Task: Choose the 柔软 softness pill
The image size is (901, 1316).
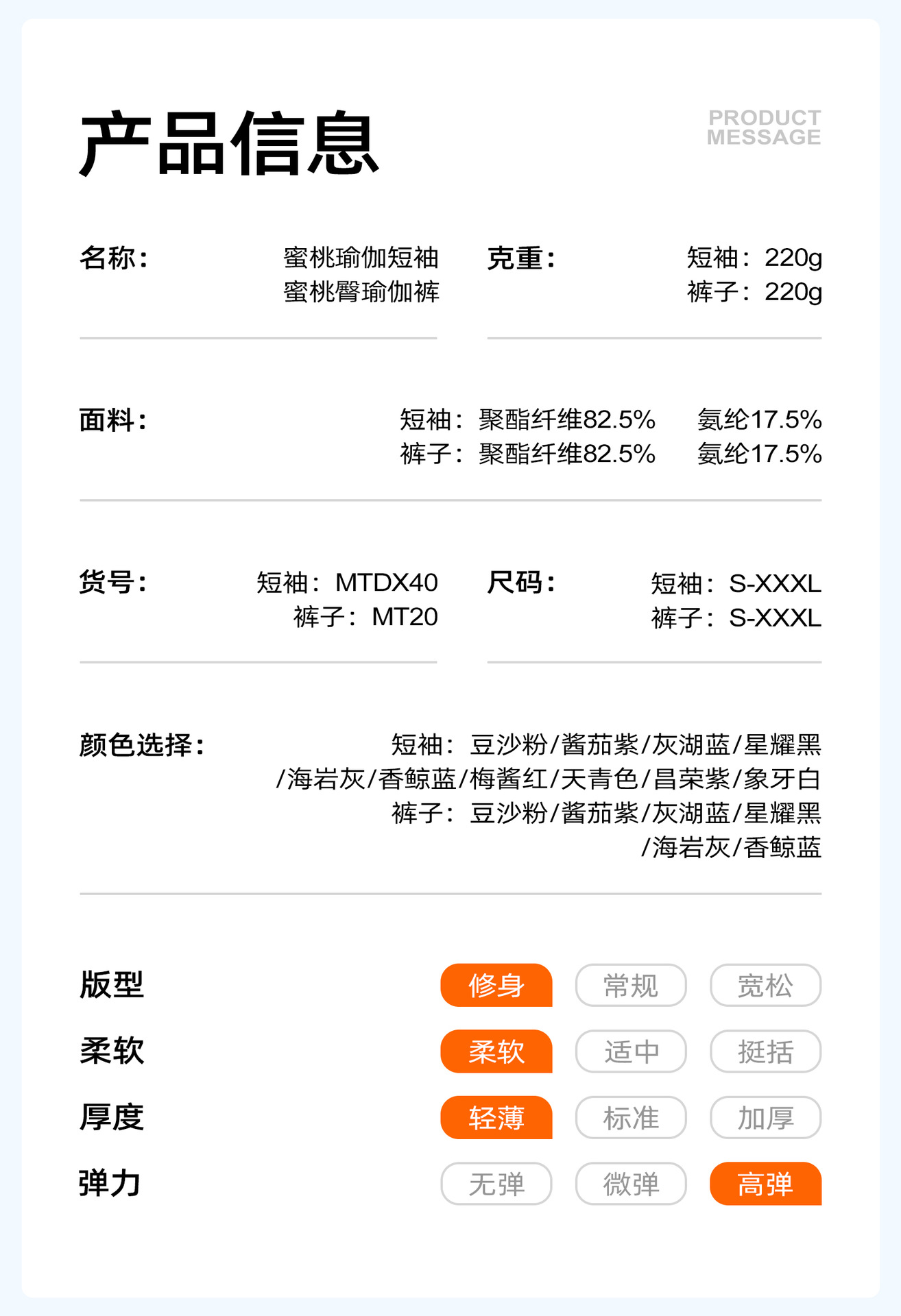Action: coord(496,1051)
